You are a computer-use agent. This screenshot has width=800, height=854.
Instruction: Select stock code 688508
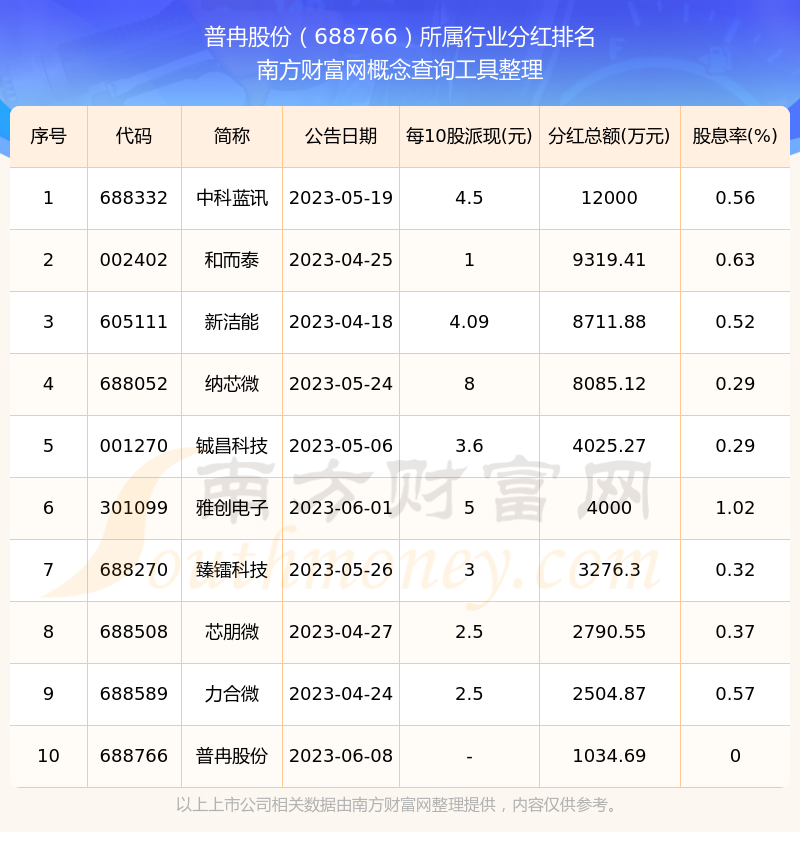tap(134, 632)
